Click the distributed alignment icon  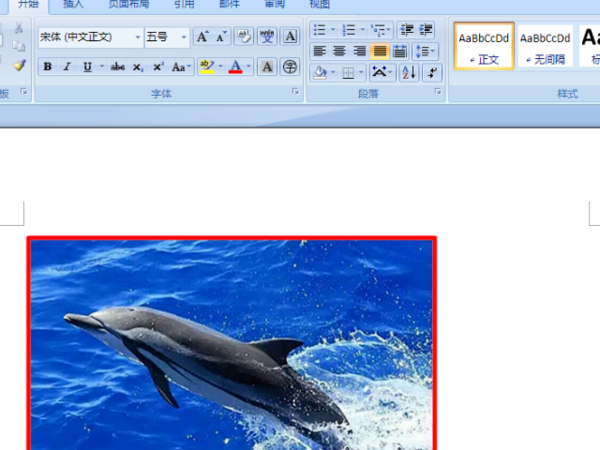(400, 51)
